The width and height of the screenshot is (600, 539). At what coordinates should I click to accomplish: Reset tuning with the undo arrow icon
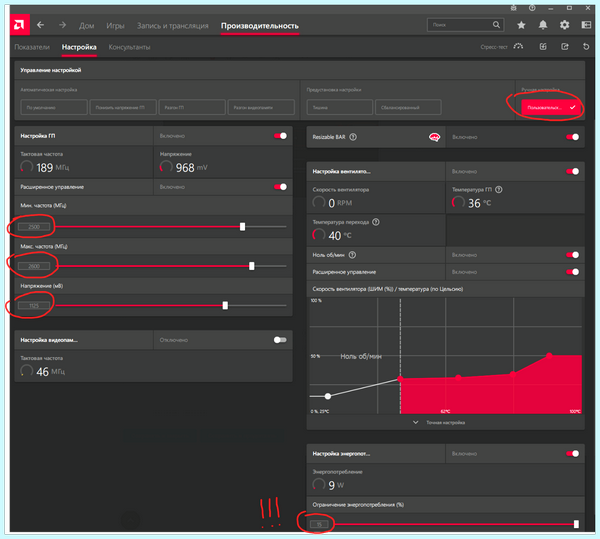pos(586,47)
